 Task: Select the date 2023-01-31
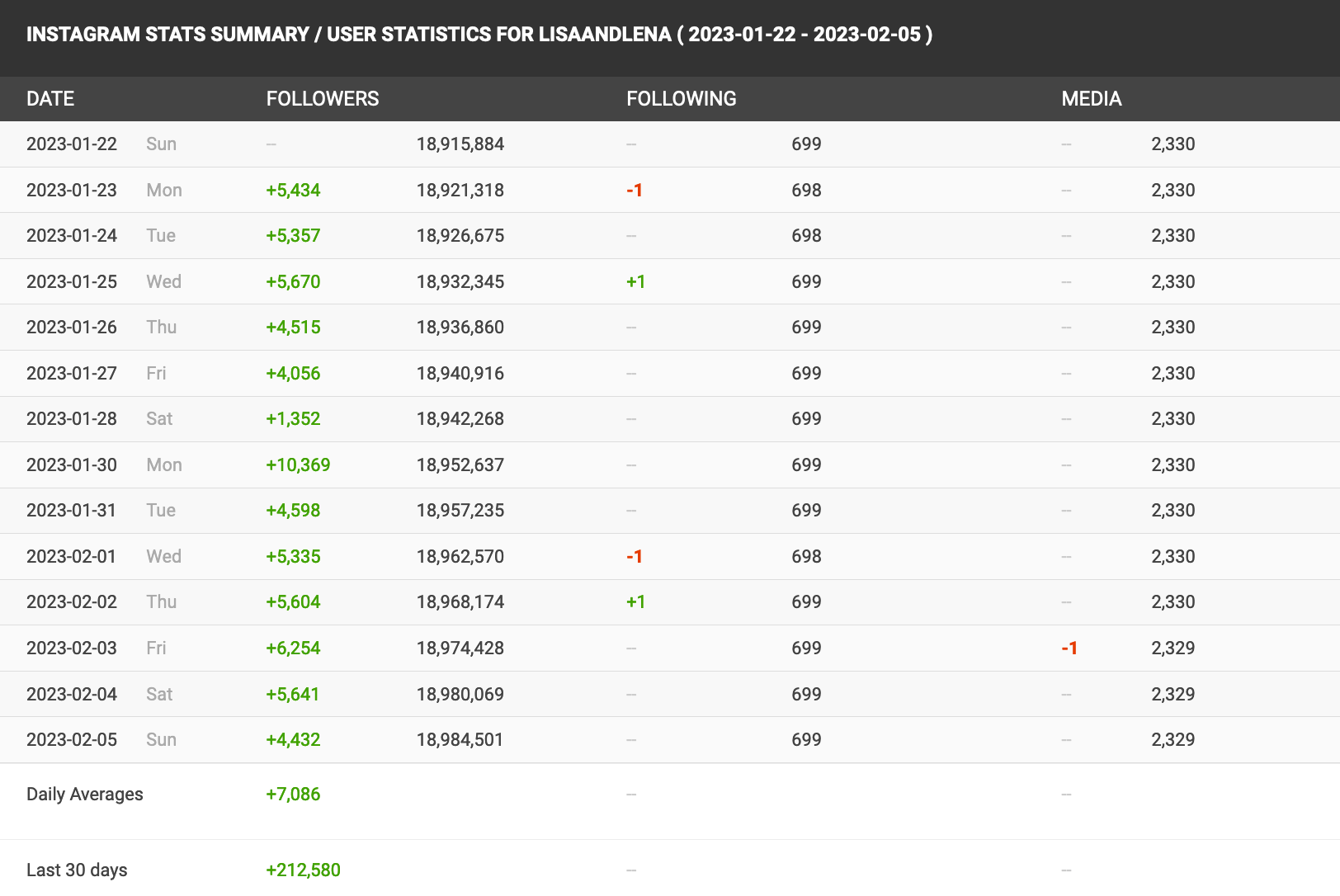[72, 511]
